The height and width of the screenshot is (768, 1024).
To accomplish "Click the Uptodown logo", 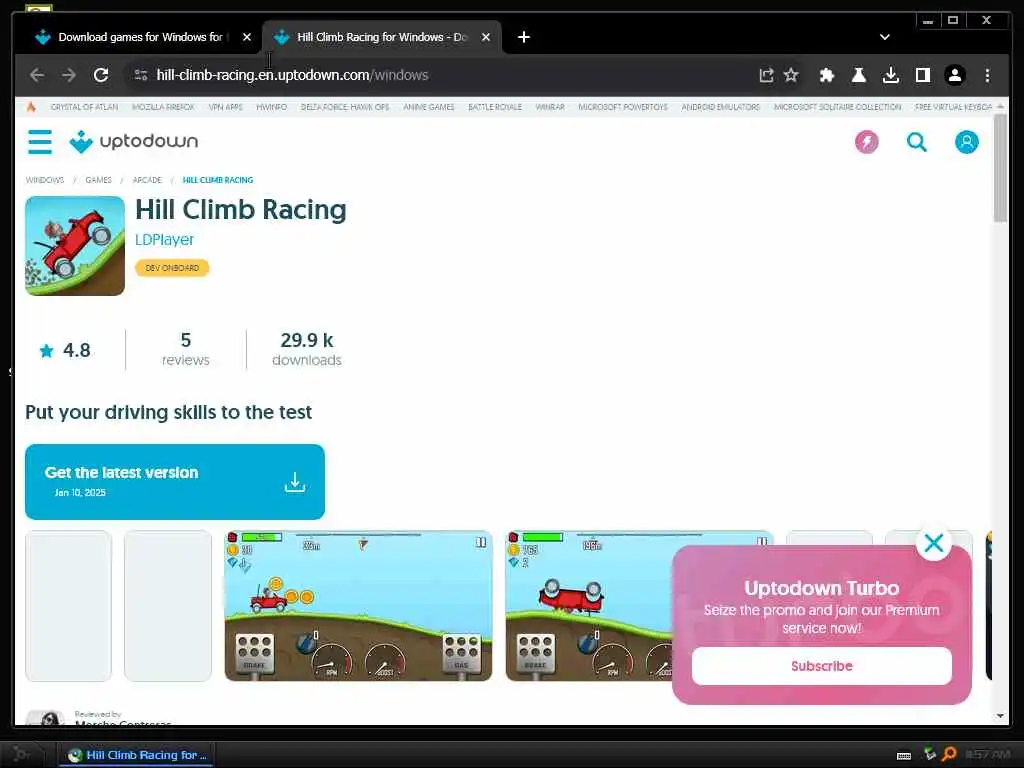I will pos(134,142).
